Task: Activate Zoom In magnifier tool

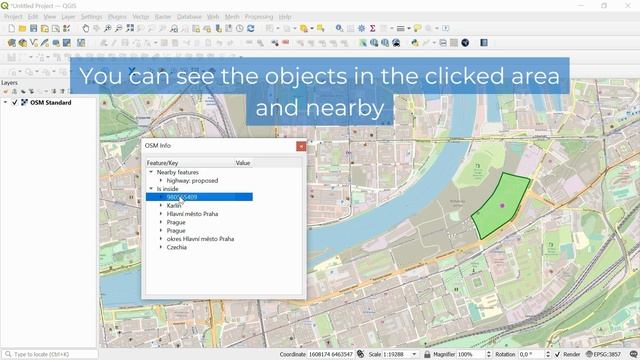Action: pos(107,28)
